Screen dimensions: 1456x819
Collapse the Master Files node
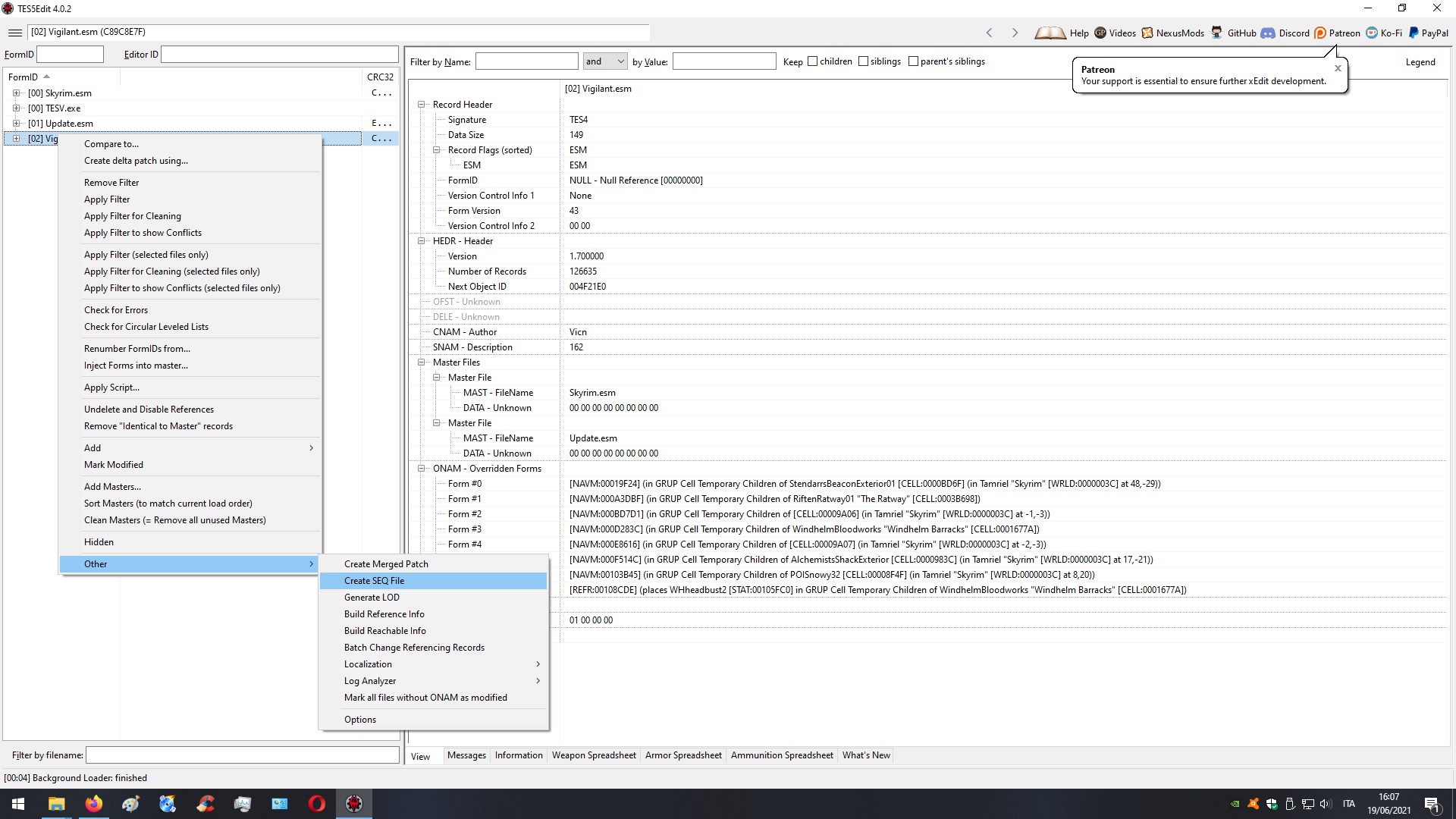click(422, 362)
